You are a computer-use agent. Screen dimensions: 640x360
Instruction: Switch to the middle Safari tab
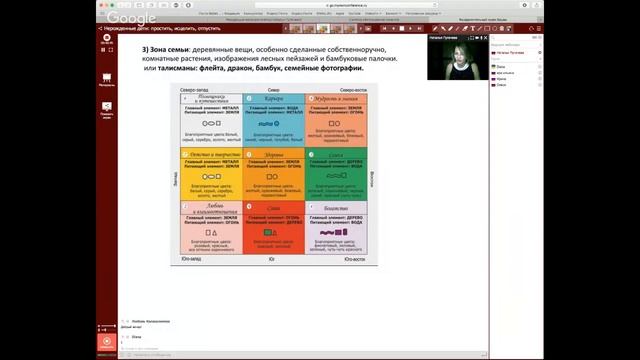(x=373, y=19)
